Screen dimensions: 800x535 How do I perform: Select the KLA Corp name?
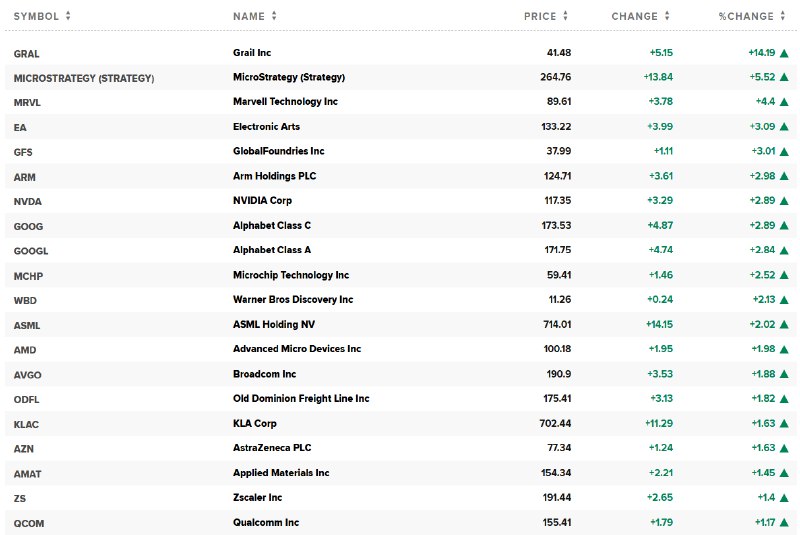tap(255, 423)
